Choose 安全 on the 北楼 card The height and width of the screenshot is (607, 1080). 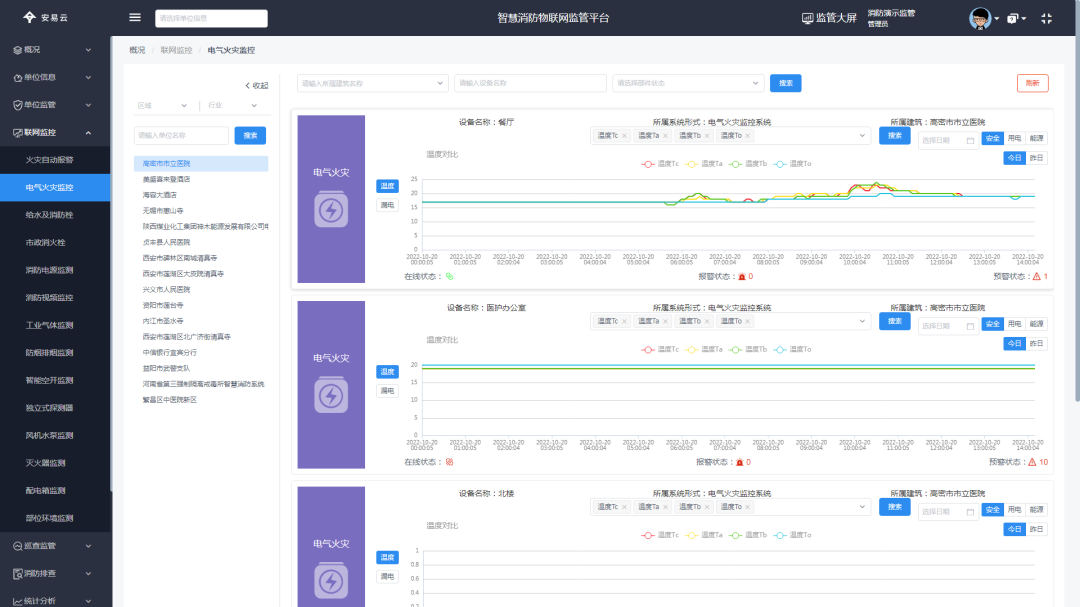point(993,510)
